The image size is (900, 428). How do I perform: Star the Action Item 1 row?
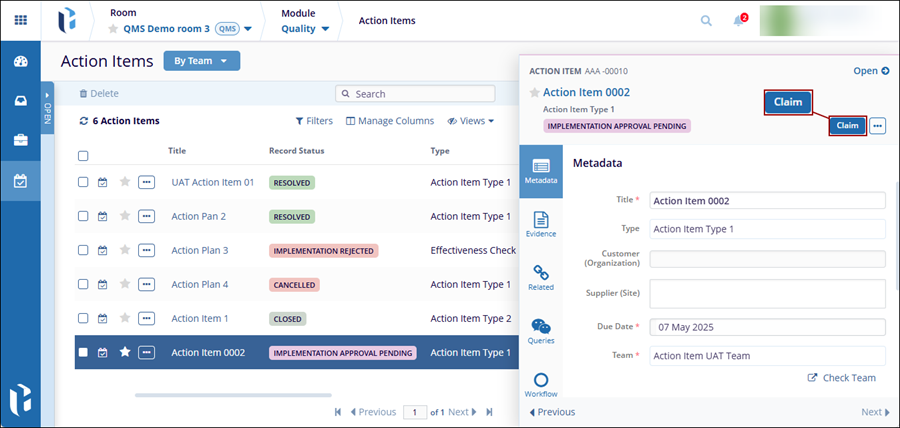(125, 318)
